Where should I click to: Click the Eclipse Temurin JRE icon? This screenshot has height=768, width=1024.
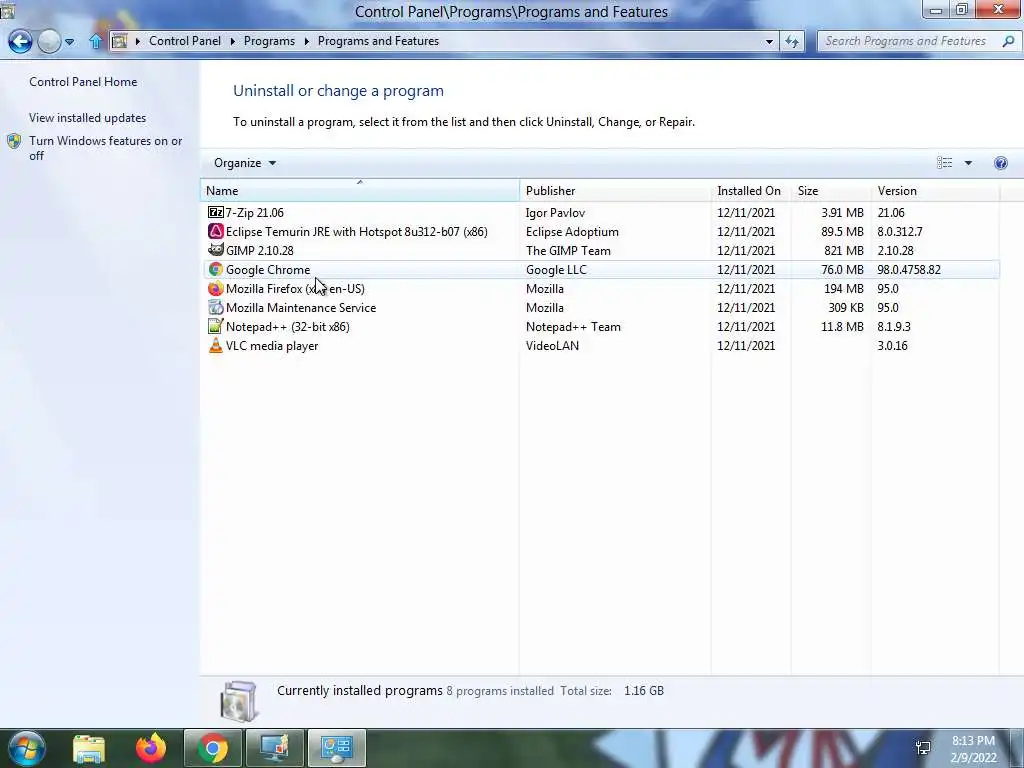coord(215,231)
